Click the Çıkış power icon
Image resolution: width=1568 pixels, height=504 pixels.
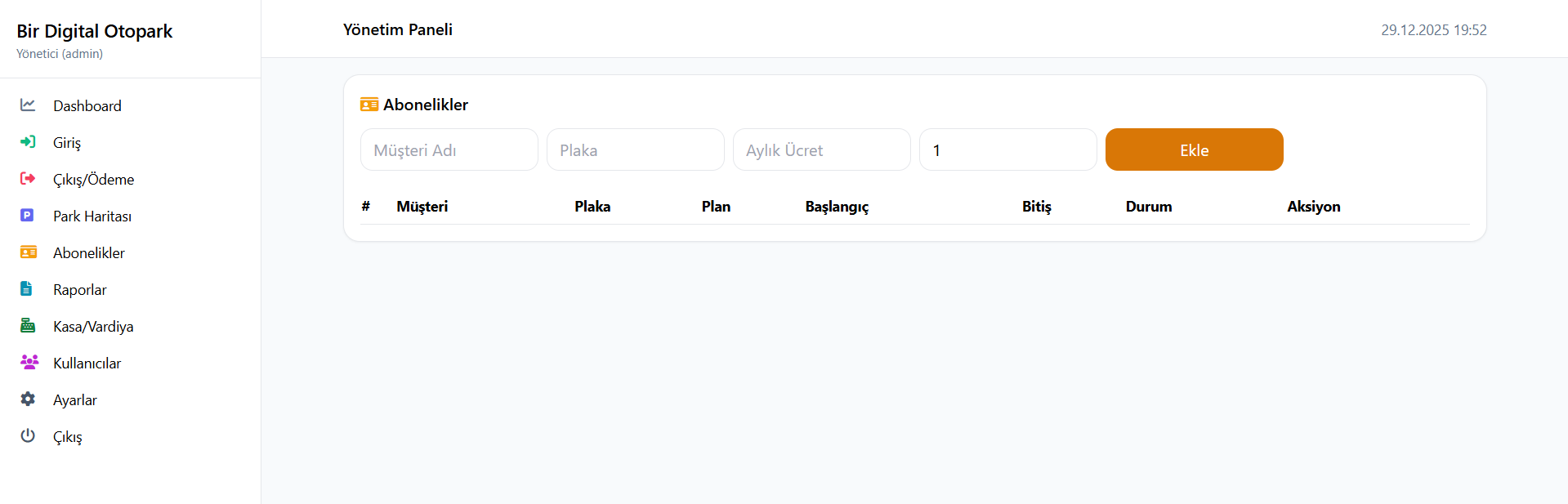pyautogui.click(x=28, y=436)
